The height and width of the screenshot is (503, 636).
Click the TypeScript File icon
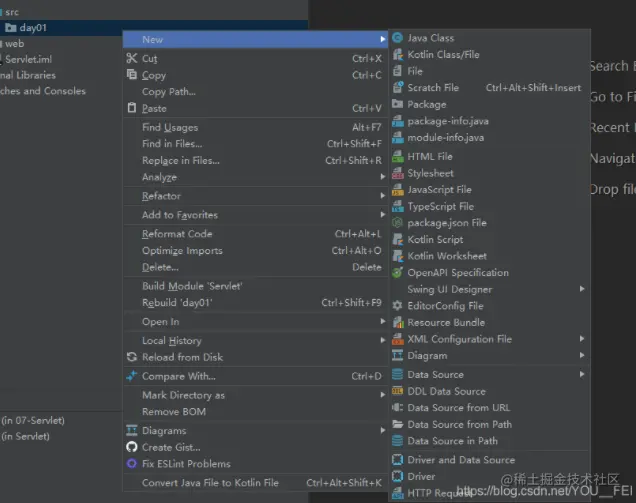tap(398, 206)
